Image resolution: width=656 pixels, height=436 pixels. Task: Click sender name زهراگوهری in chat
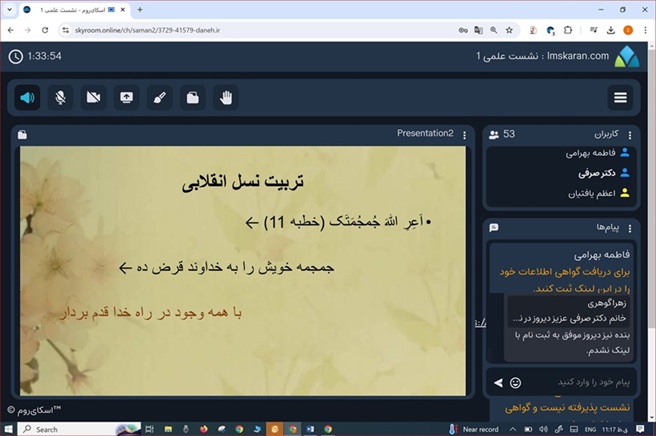point(606,303)
